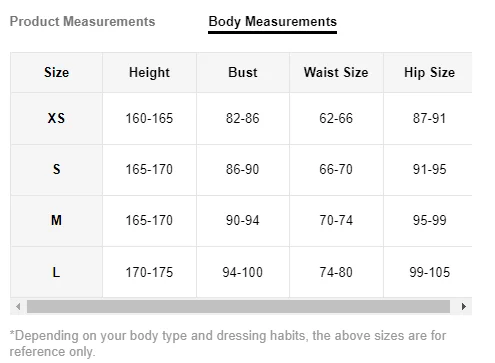Click the scrollbar's left arrow
495x363 pixels.
click(x=18, y=306)
